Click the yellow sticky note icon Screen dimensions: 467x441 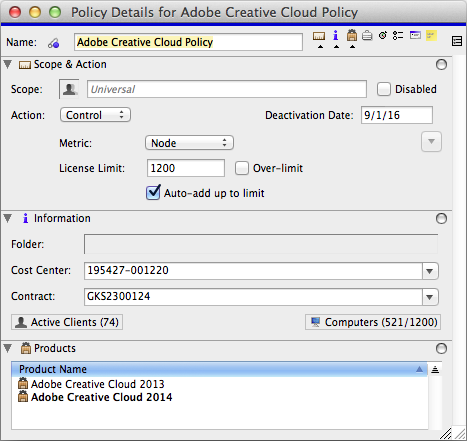(x=431, y=35)
